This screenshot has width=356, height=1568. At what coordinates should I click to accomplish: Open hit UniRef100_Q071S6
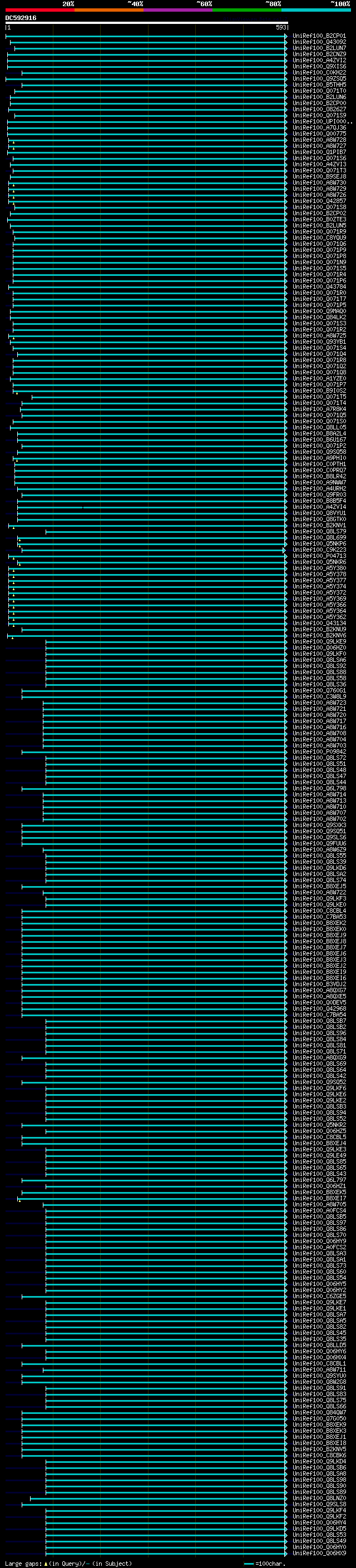pyautogui.click(x=319, y=159)
